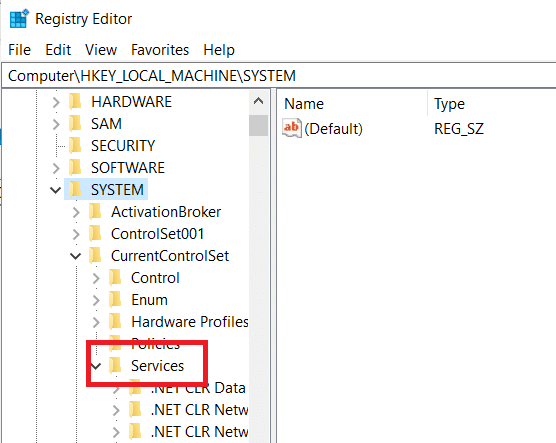556x443 pixels.
Task: Open the File menu
Action: 20,50
